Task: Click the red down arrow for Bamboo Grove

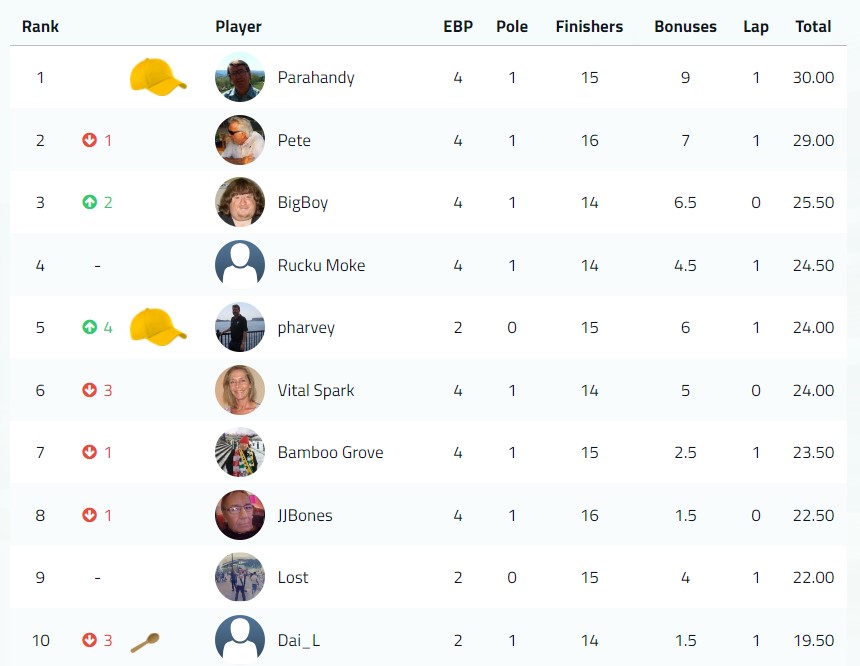Action: 89,452
